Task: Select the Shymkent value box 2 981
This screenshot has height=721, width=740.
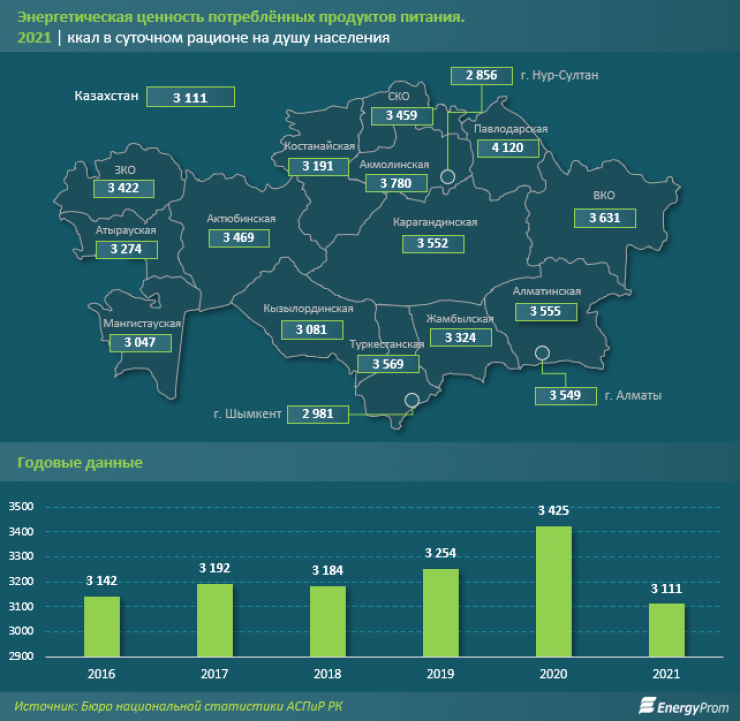Action: (317, 414)
